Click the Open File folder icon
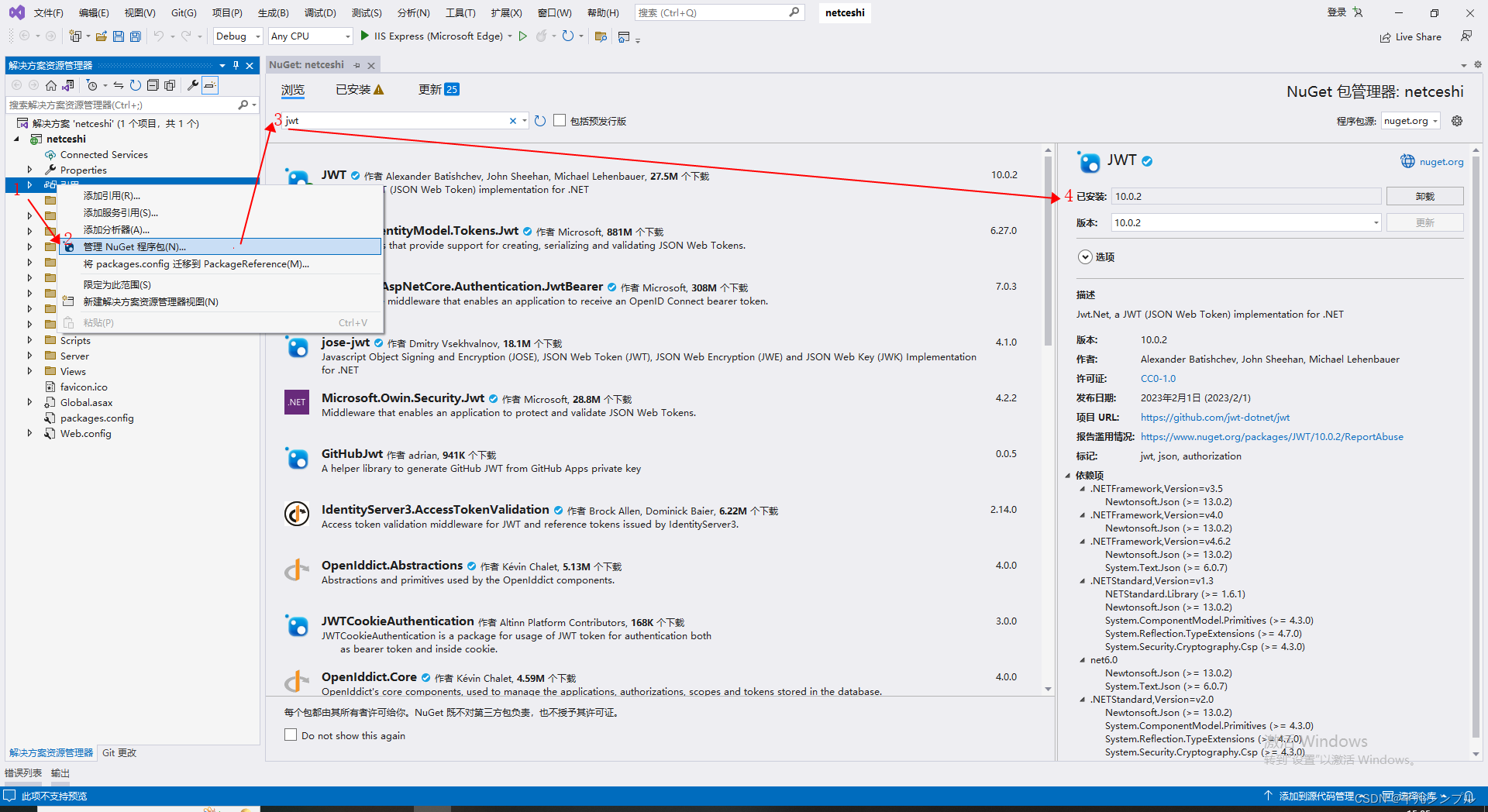The height and width of the screenshot is (812, 1488). (102, 36)
